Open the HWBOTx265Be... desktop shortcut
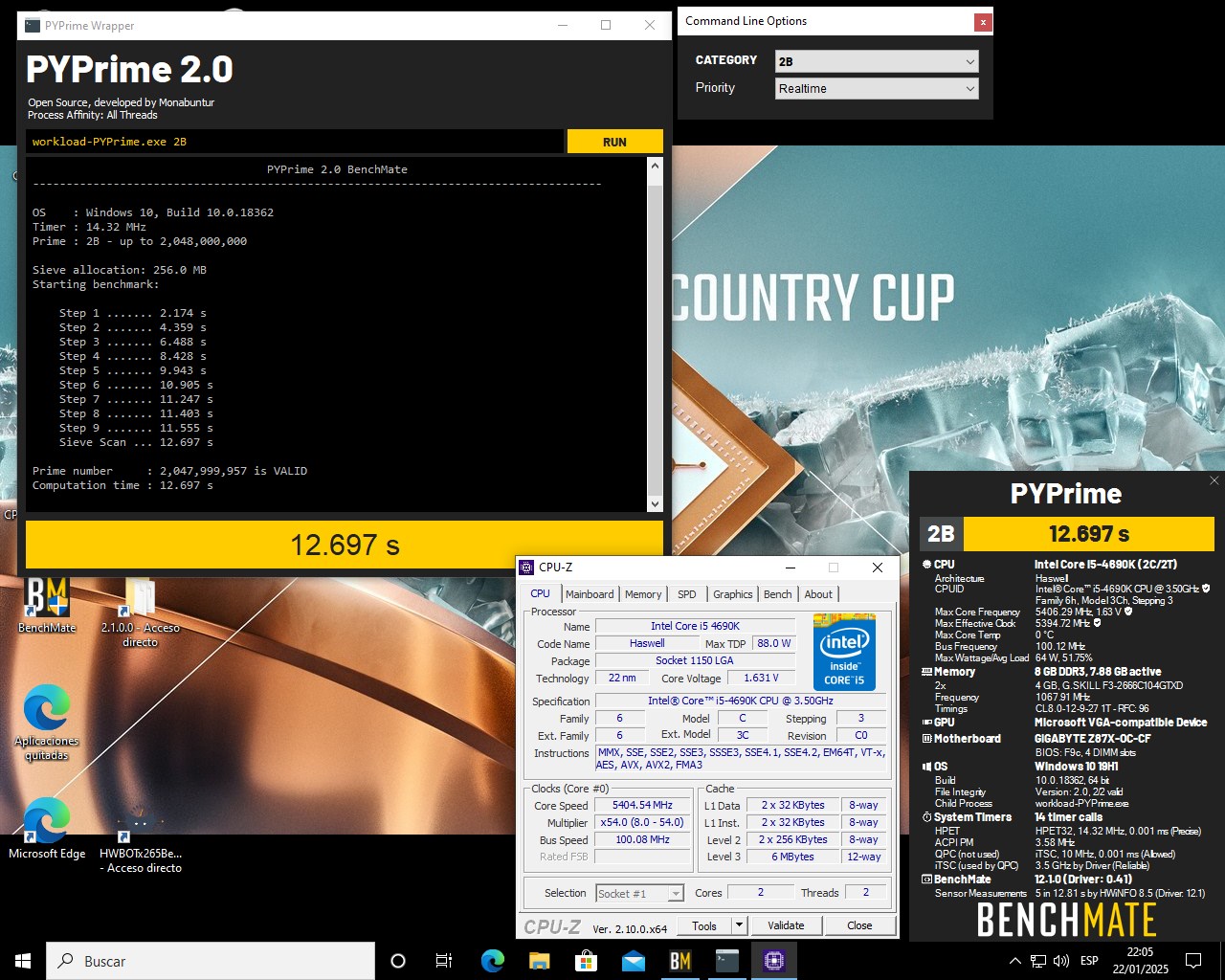 pyautogui.click(x=140, y=839)
